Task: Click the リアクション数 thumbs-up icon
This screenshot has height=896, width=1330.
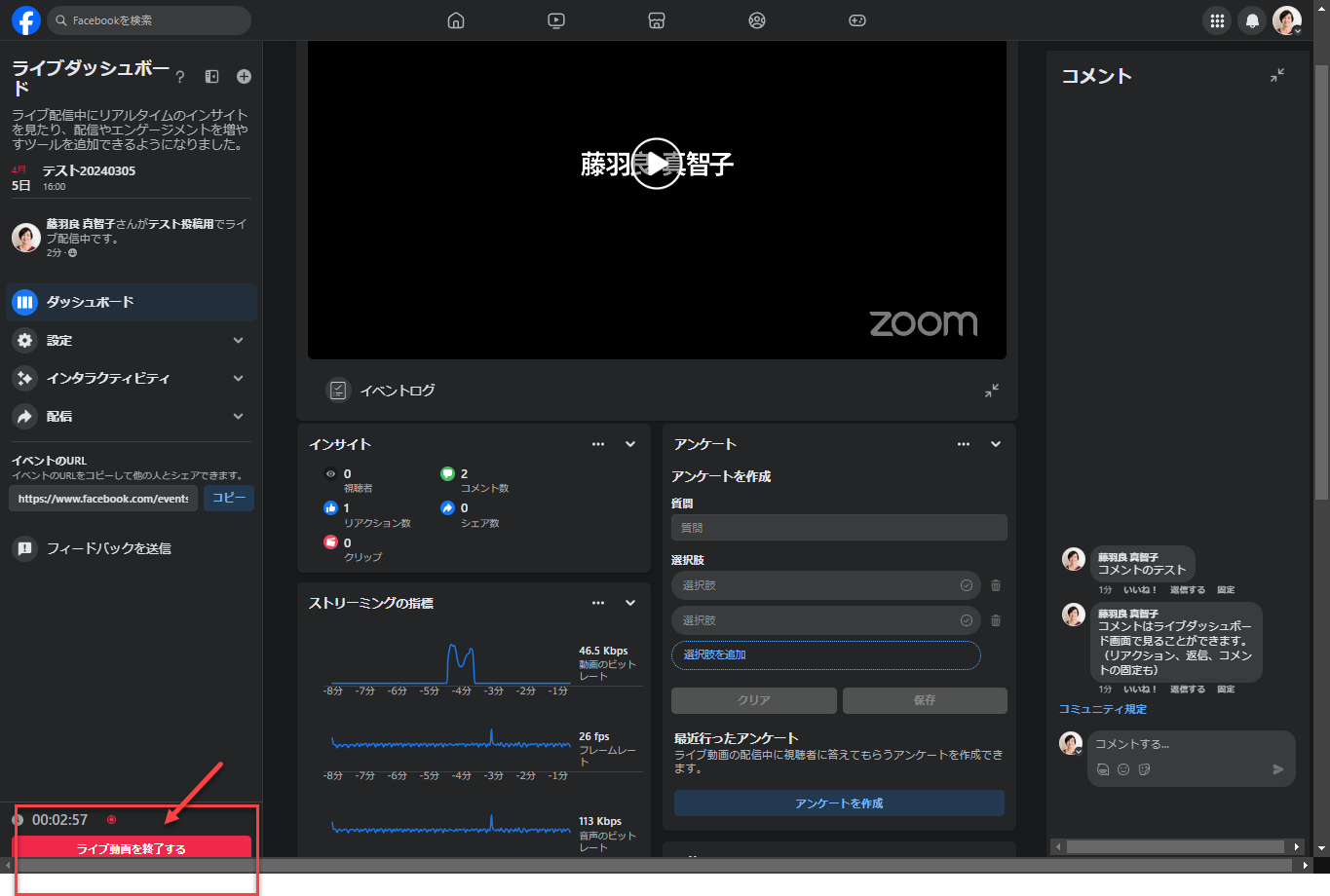Action: coord(330,508)
